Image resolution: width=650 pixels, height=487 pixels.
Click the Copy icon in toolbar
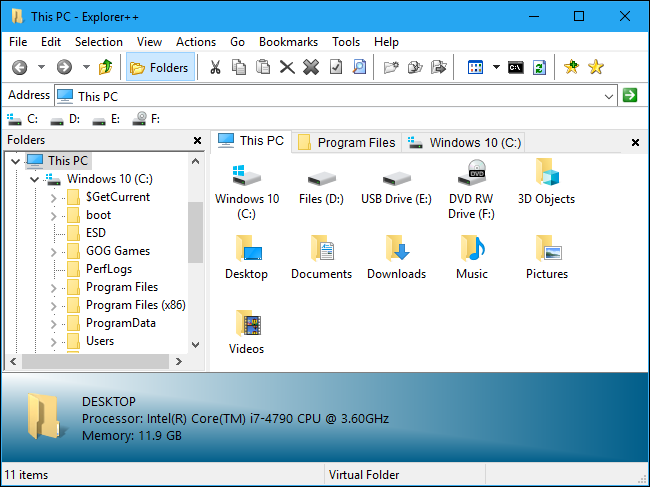[x=238, y=67]
